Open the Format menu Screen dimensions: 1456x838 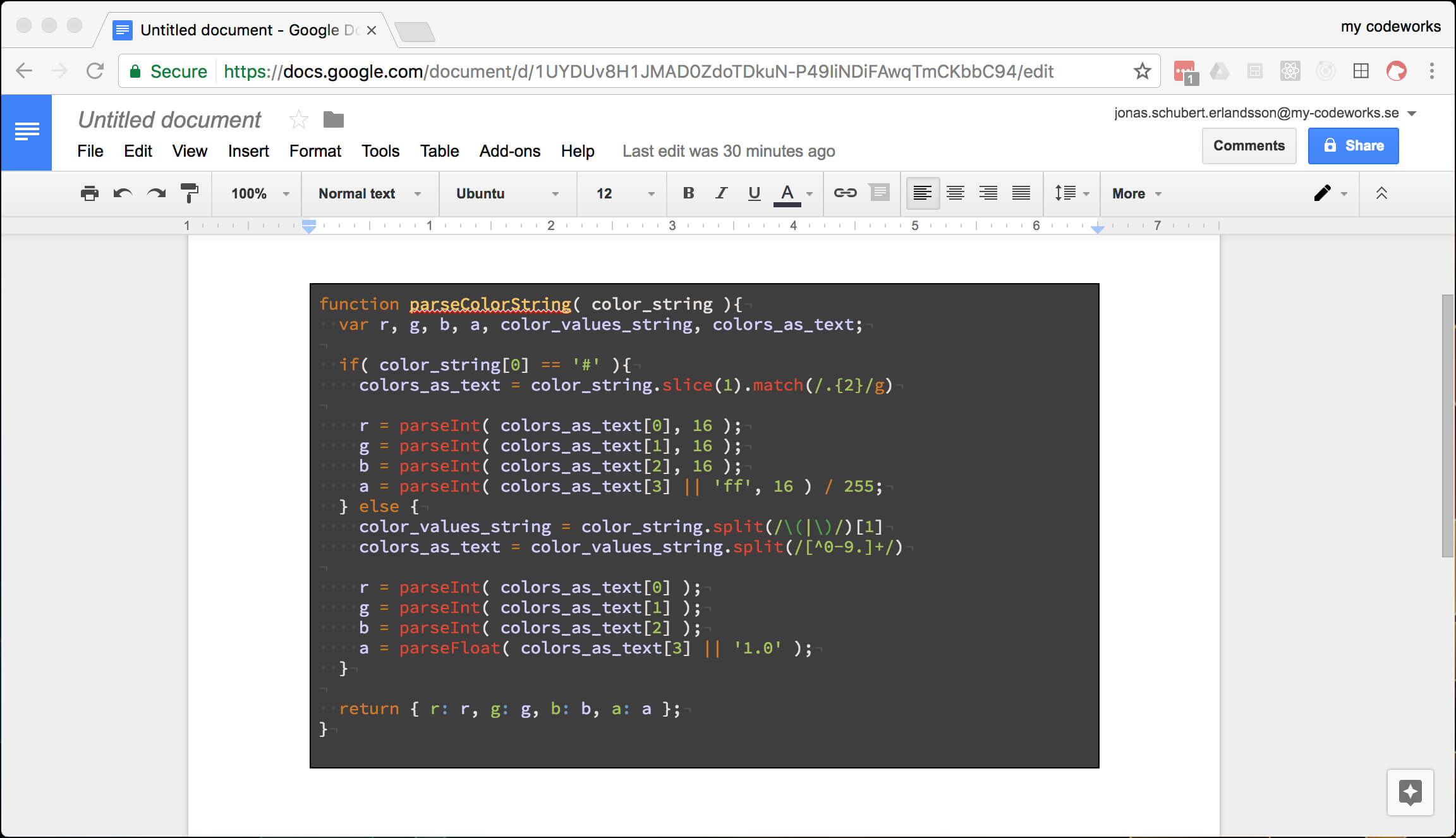315,151
